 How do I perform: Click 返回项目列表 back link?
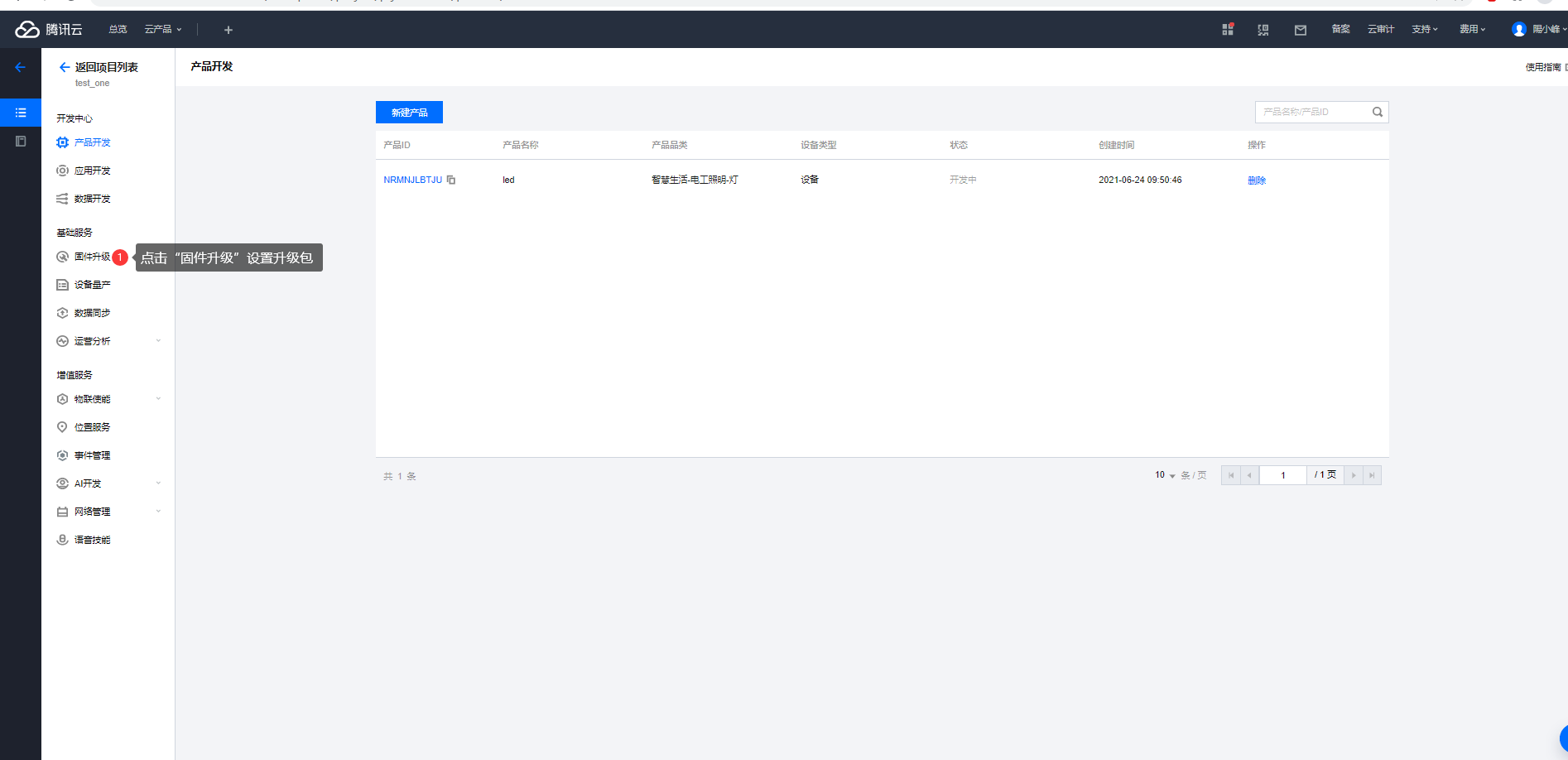[x=99, y=67]
